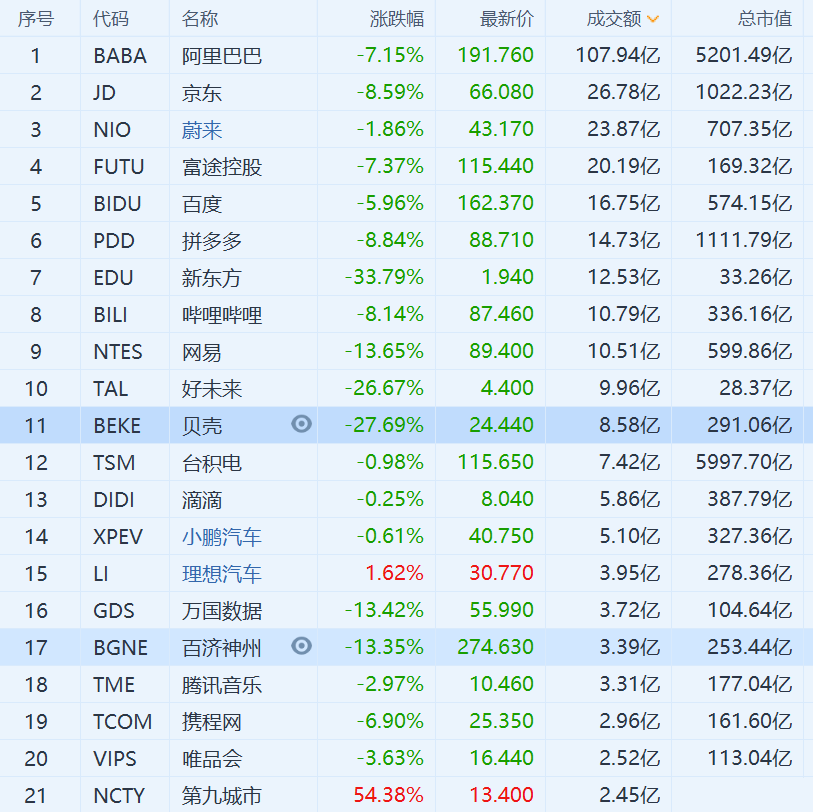Open the 理想汽车 stock link
The width and height of the screenshot is (813, 812).
coord(222,573)
